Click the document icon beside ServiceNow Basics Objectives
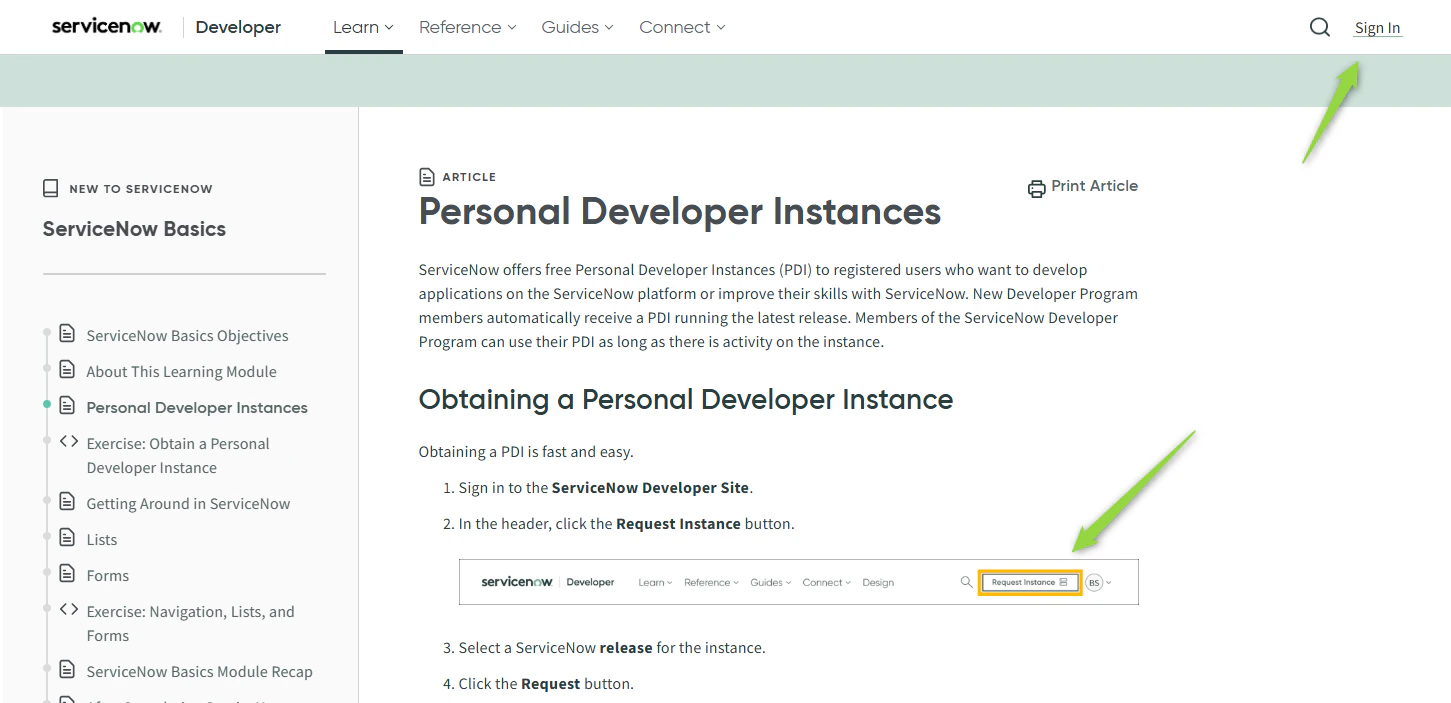Viewport: 1451px width, 703px height. [x=66, y=335]
